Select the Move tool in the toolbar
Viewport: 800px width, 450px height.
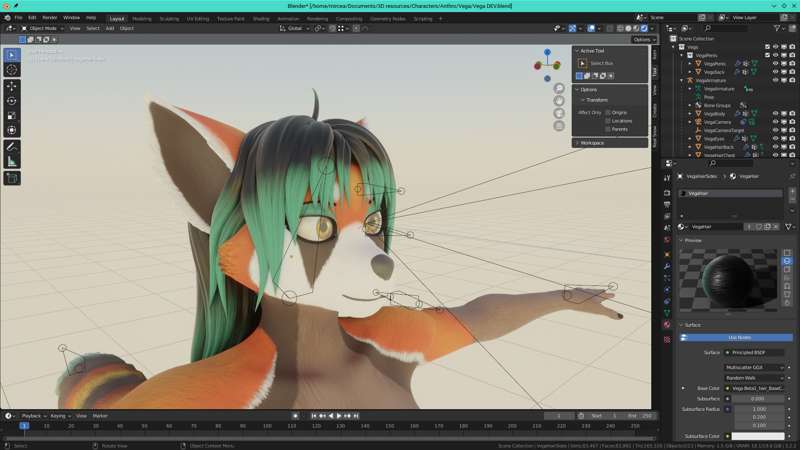coord(12,85)
